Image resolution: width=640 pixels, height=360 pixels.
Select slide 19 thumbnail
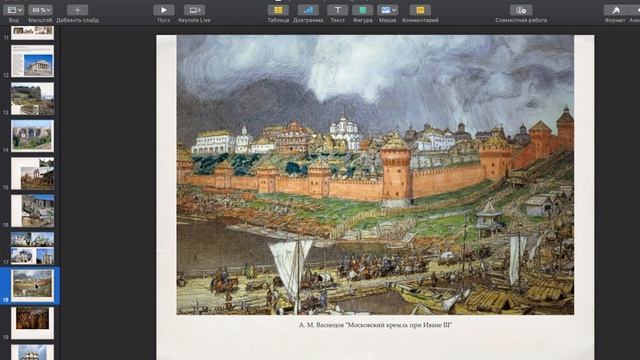click(33, 323)
